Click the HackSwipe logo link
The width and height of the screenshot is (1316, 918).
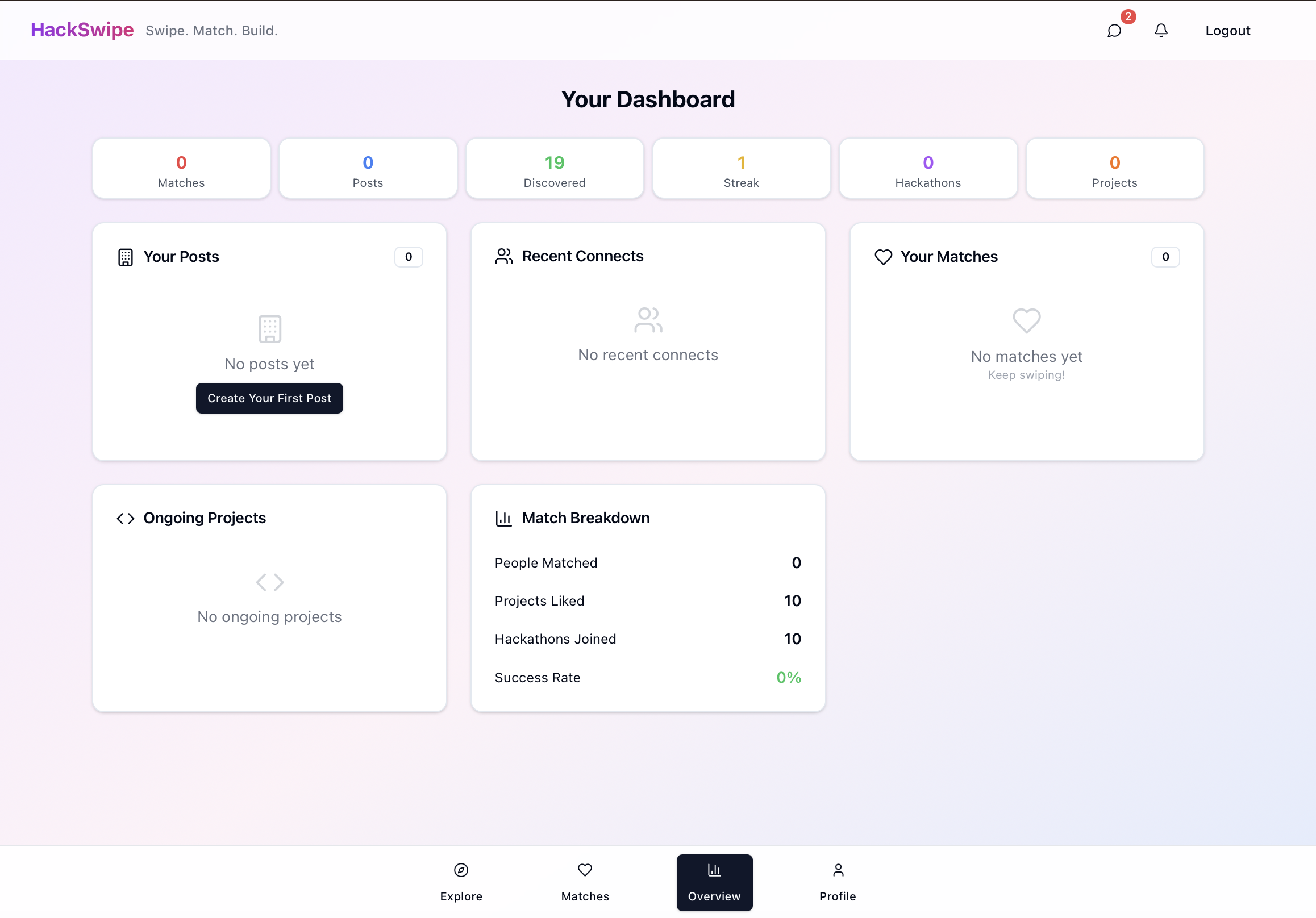click(82, 30)
